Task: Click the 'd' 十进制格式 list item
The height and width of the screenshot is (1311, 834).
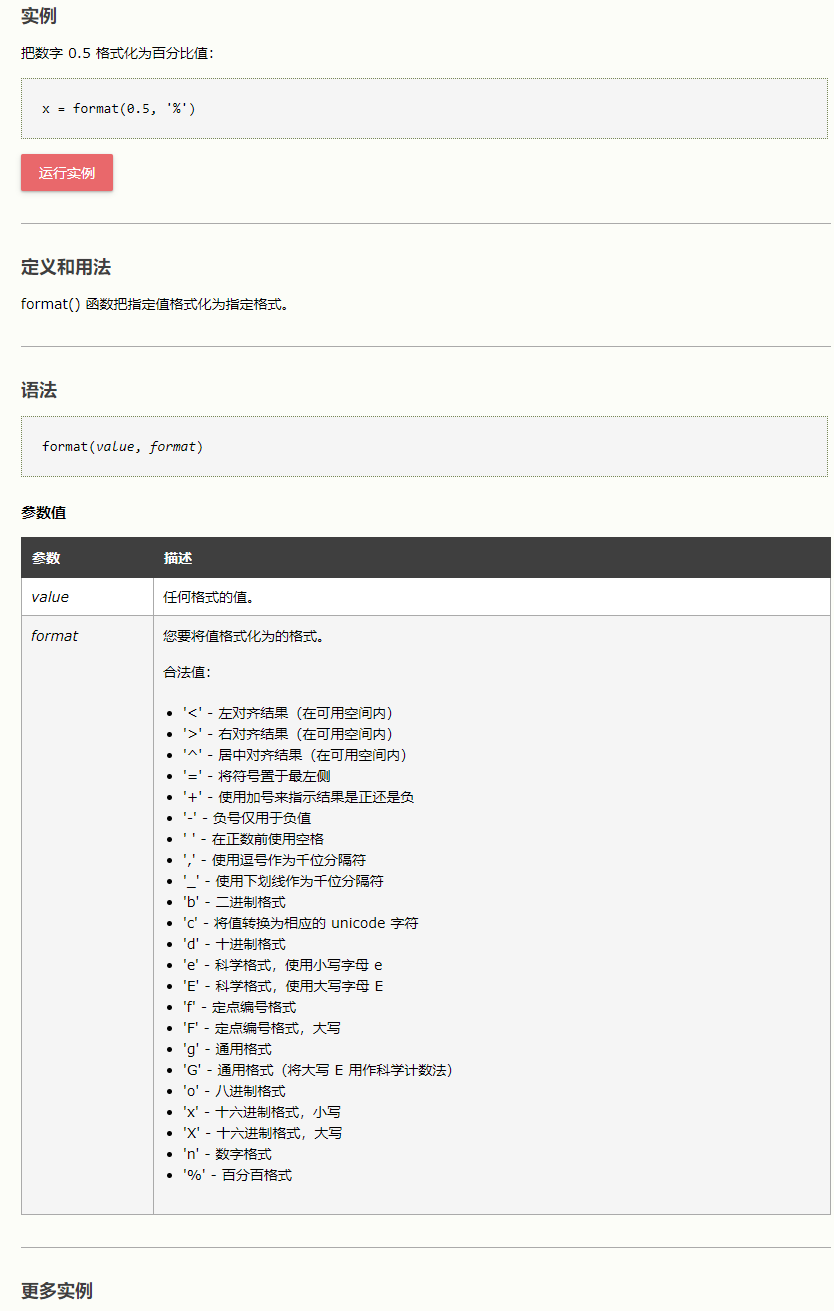Action: (x=234, y=944)
